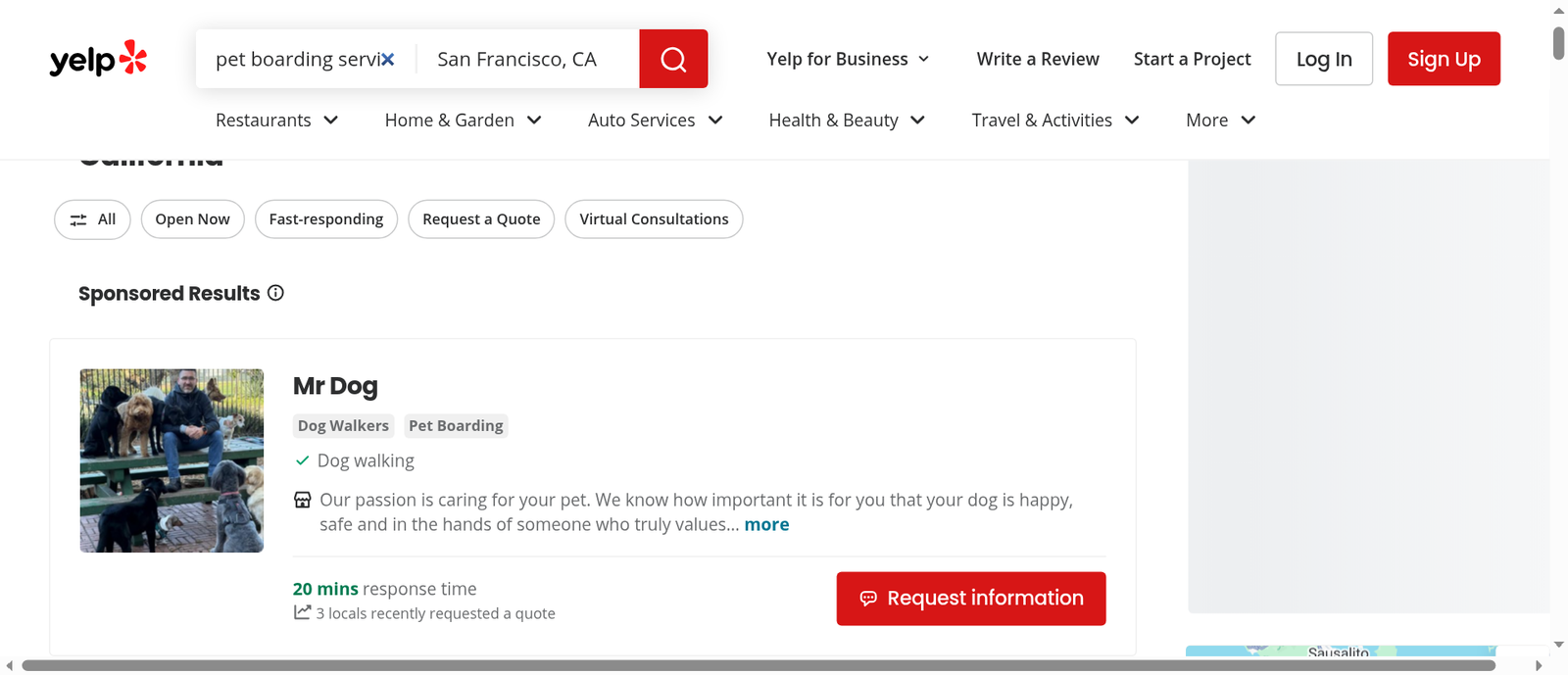Click the horizontal scrollbar at the bottom

[759, 665]
